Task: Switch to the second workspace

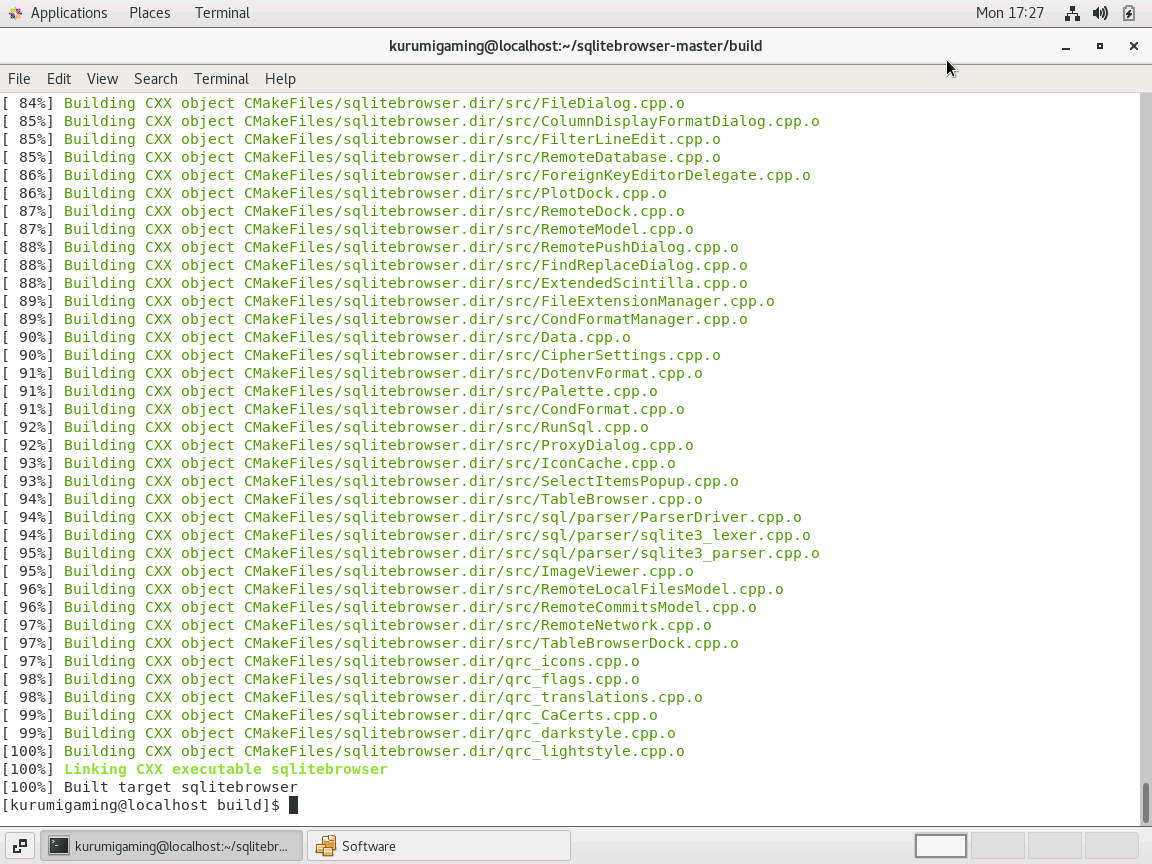Action: click(996, 845)
